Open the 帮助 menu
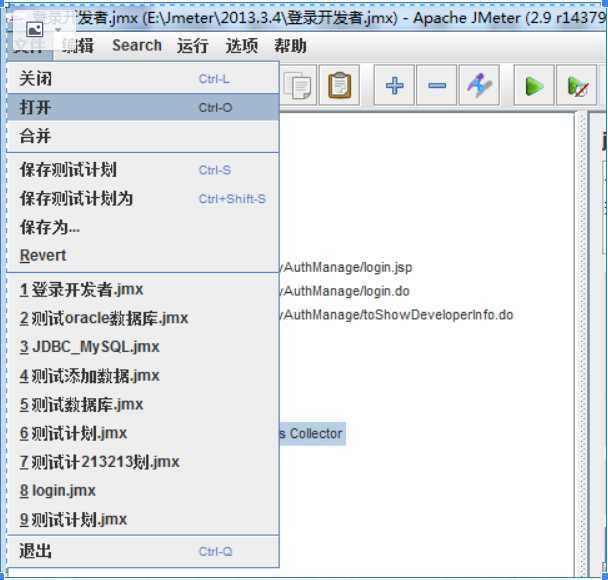608x580 pixels. (x=290, y=45)
